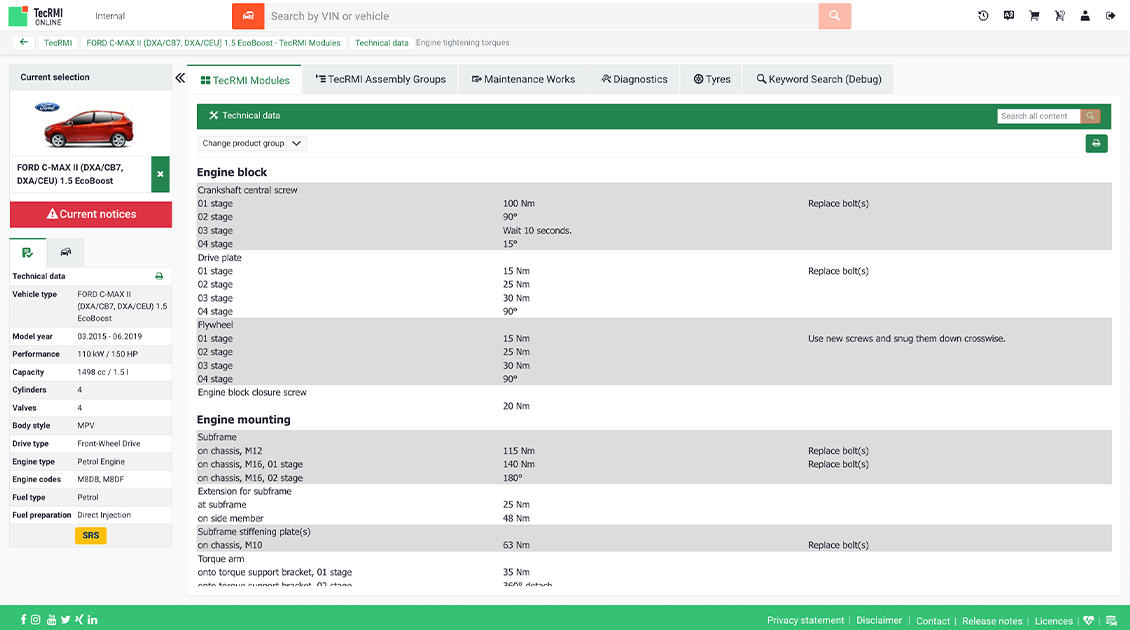Switch to the TecRMI Modules tab
This screenshot has height=630, width=1130.
coord(245,80)
